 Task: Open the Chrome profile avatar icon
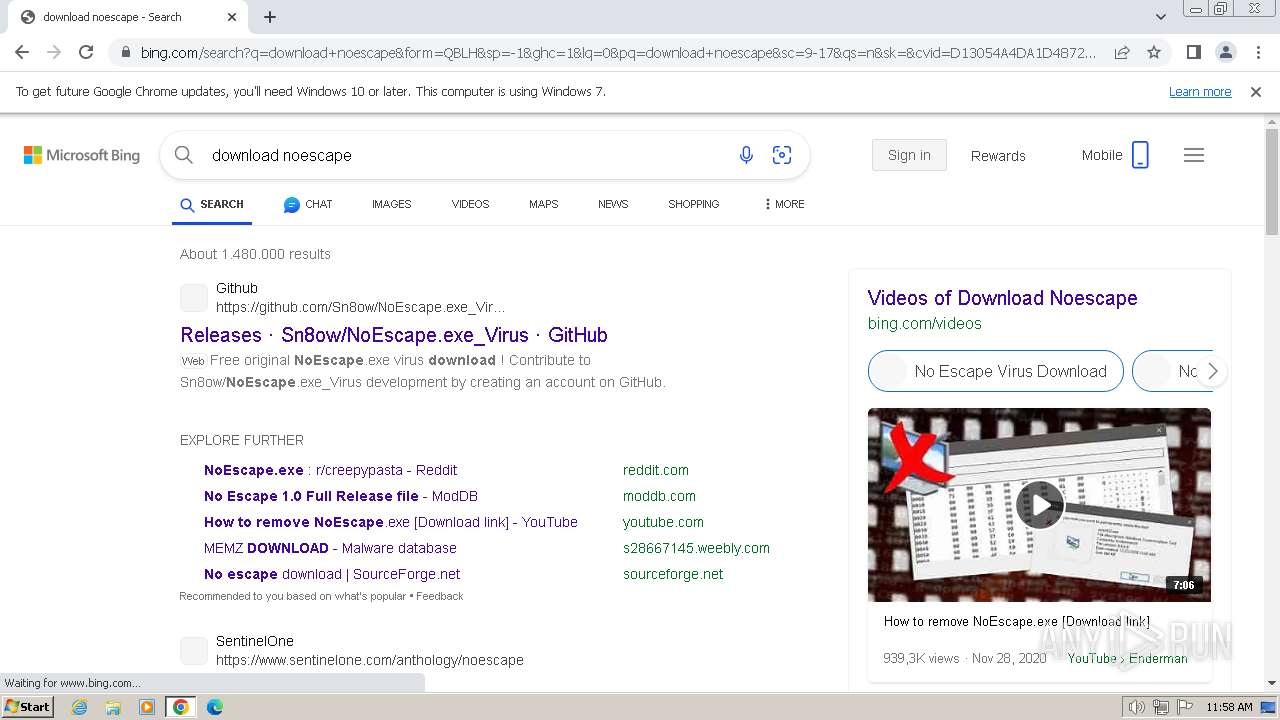[1225, 52]
